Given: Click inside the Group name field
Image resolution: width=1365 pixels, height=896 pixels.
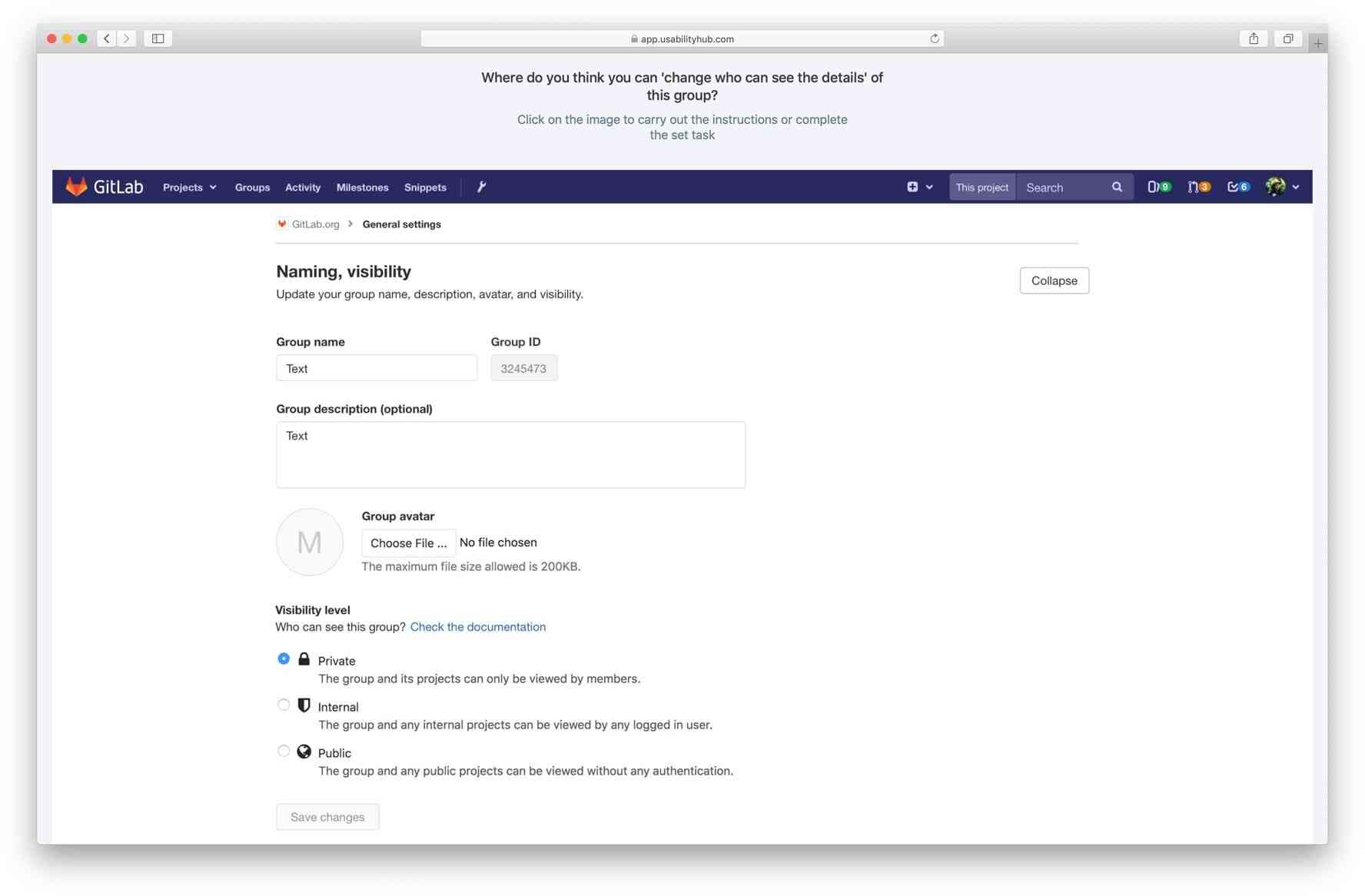Looking at the screenshot, I should click(x=376, y=368).
